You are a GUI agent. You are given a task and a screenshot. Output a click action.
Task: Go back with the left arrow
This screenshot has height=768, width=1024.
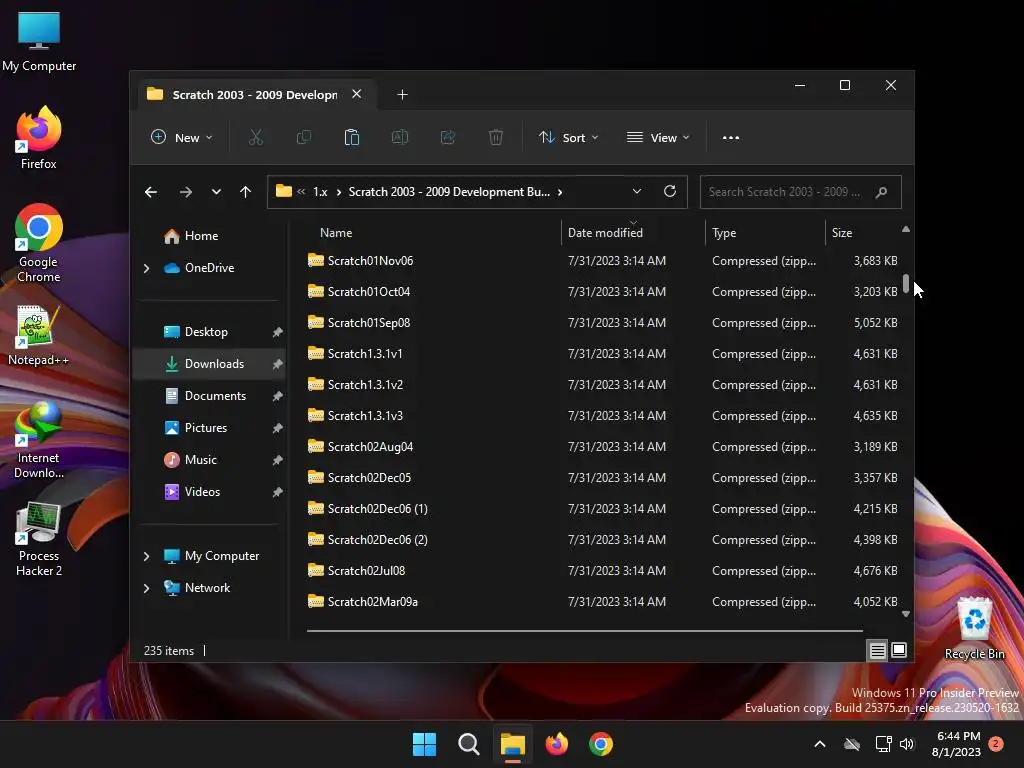[151, 192]
